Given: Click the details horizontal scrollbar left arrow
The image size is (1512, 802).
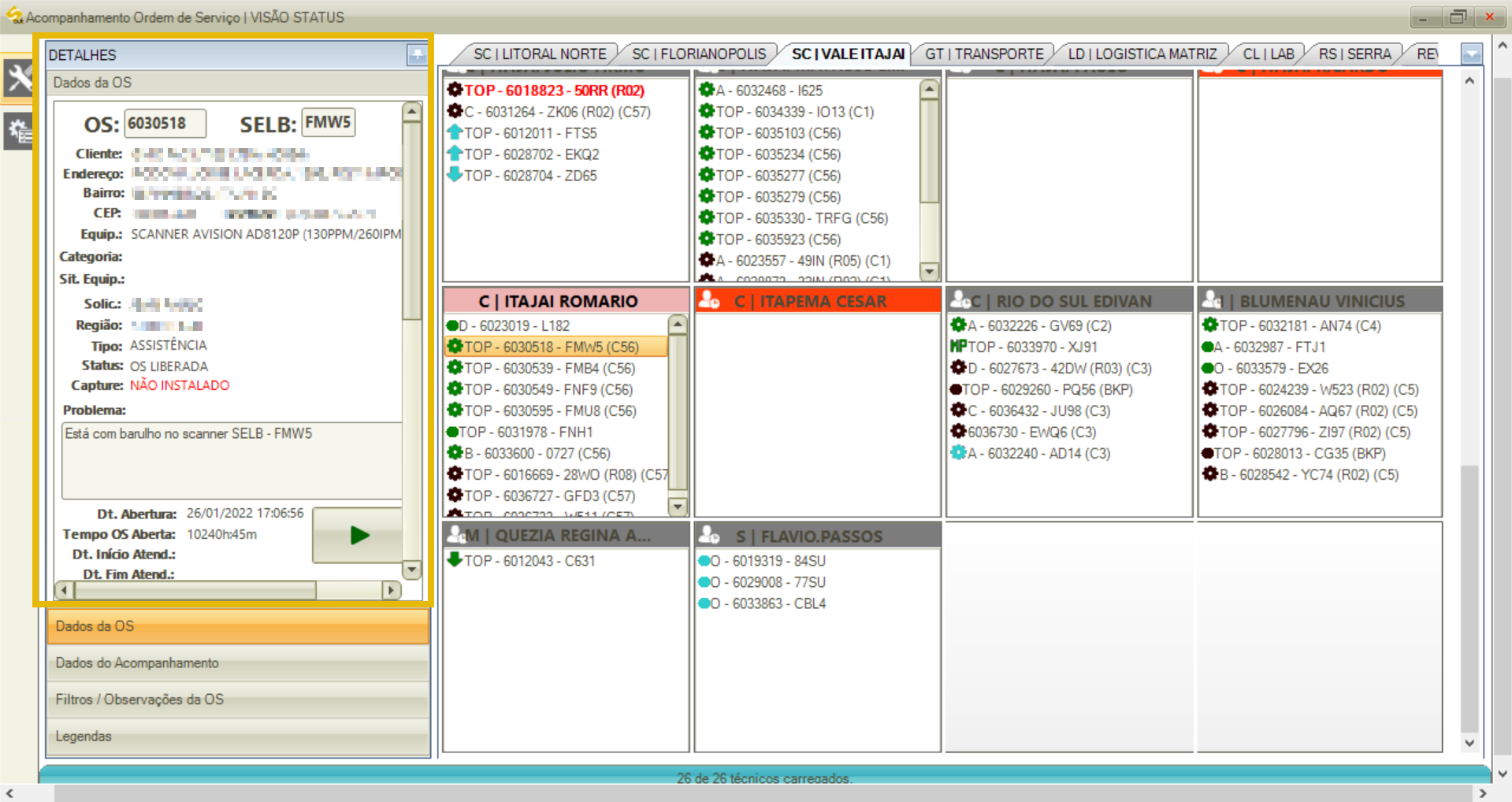Looking at the screenshot, I should coord(65,589).
